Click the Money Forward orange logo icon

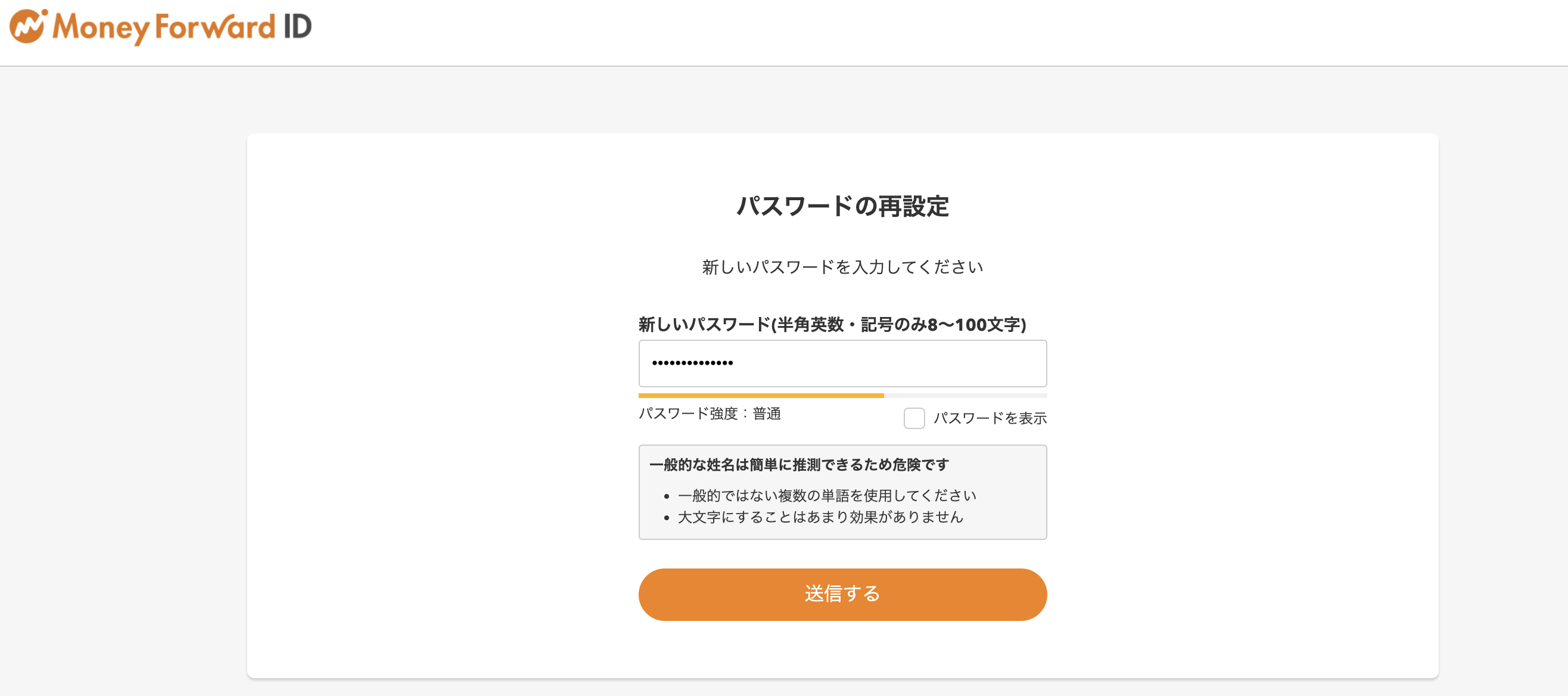[28, 27]
